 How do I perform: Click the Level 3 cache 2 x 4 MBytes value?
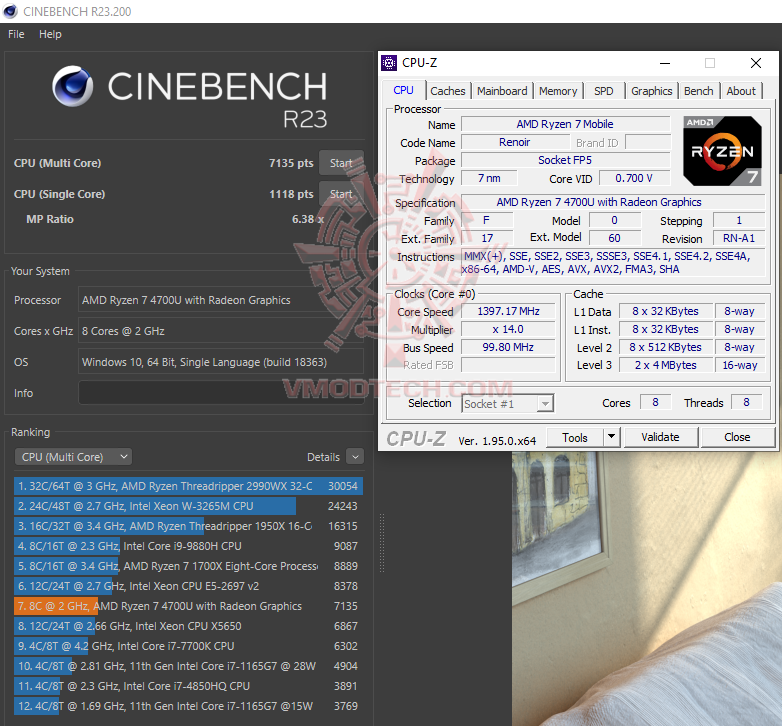point(665,365)
